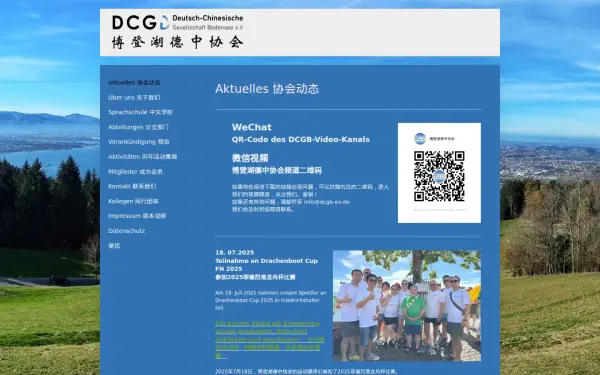Click the QR-Code des DCGB-Video-Kanals subtitle
Screen dimensions: 600x375
(300, 140)
